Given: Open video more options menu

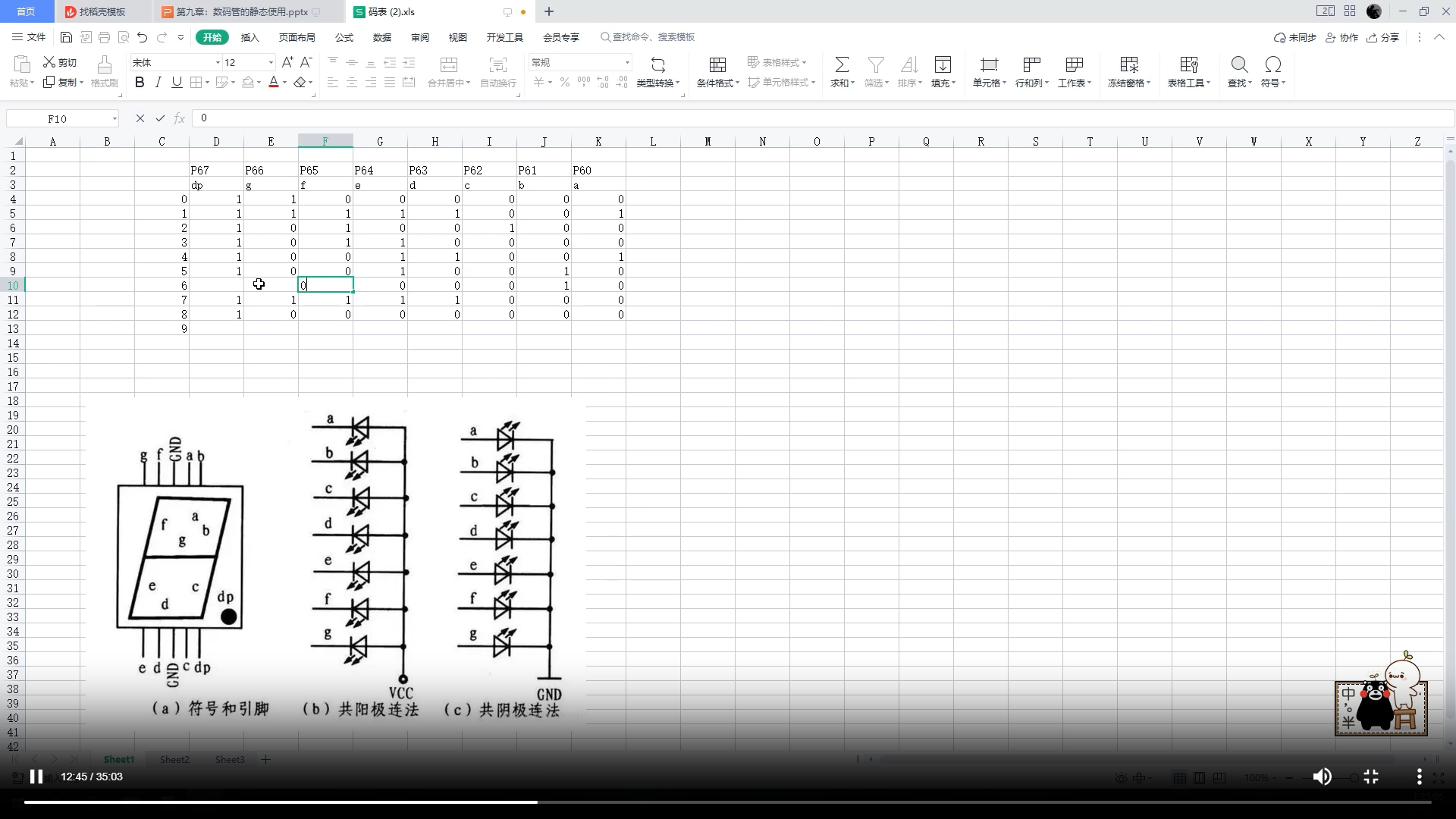Looking at the screenshot, I should [x=1419, y=777].
